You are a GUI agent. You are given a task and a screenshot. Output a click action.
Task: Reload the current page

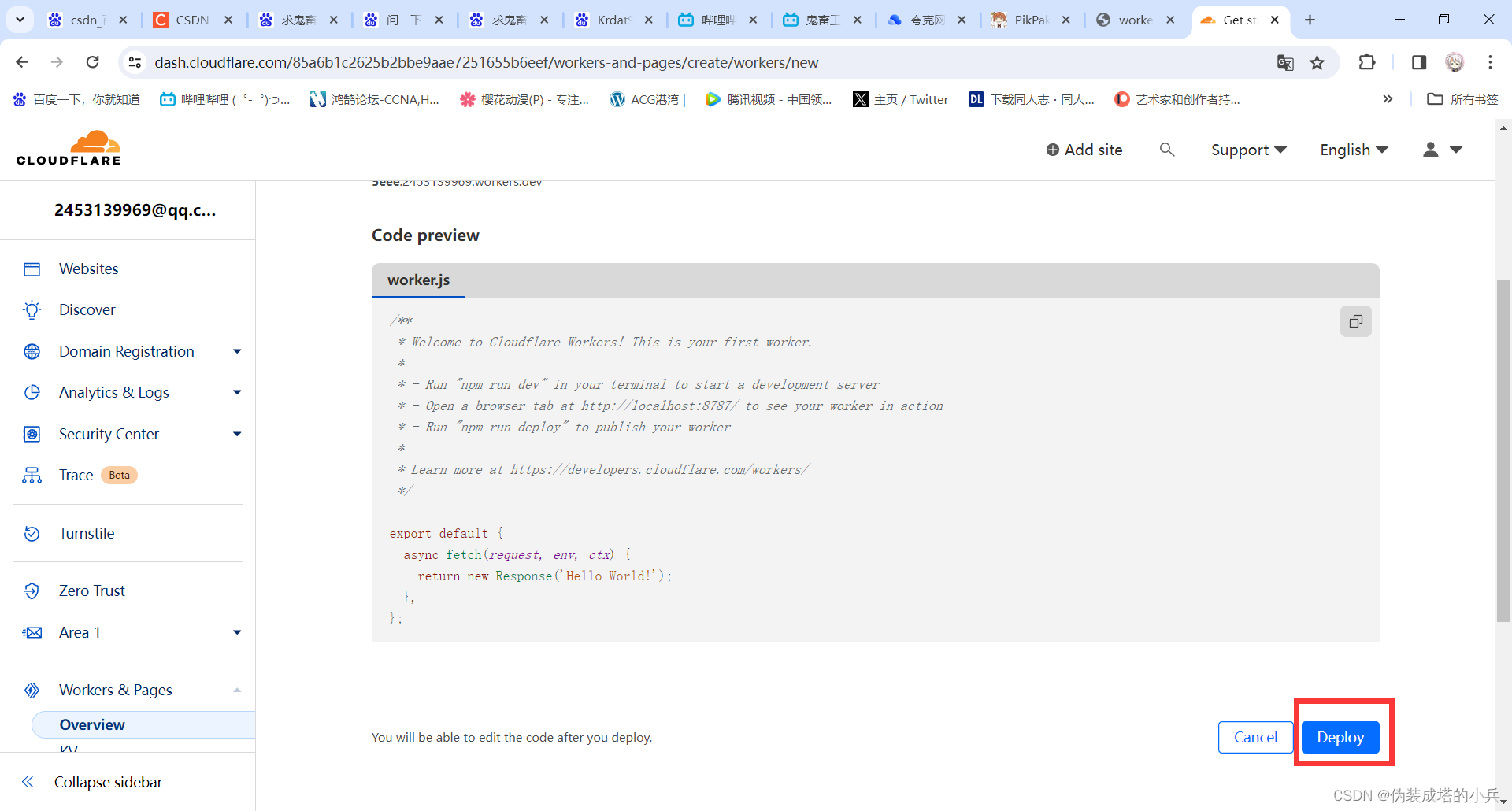coord(93,62)
